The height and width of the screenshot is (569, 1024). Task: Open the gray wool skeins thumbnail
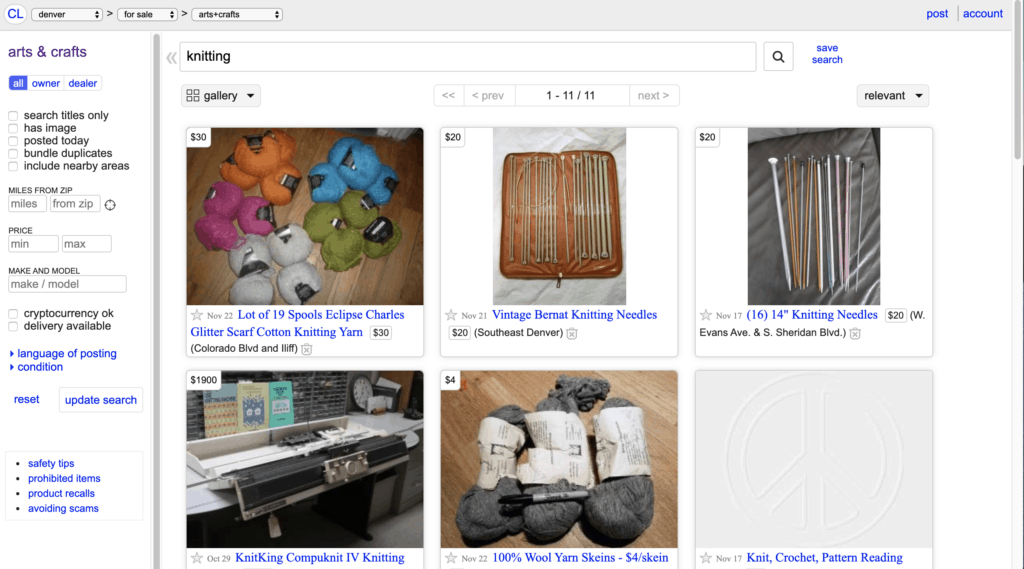559,459
